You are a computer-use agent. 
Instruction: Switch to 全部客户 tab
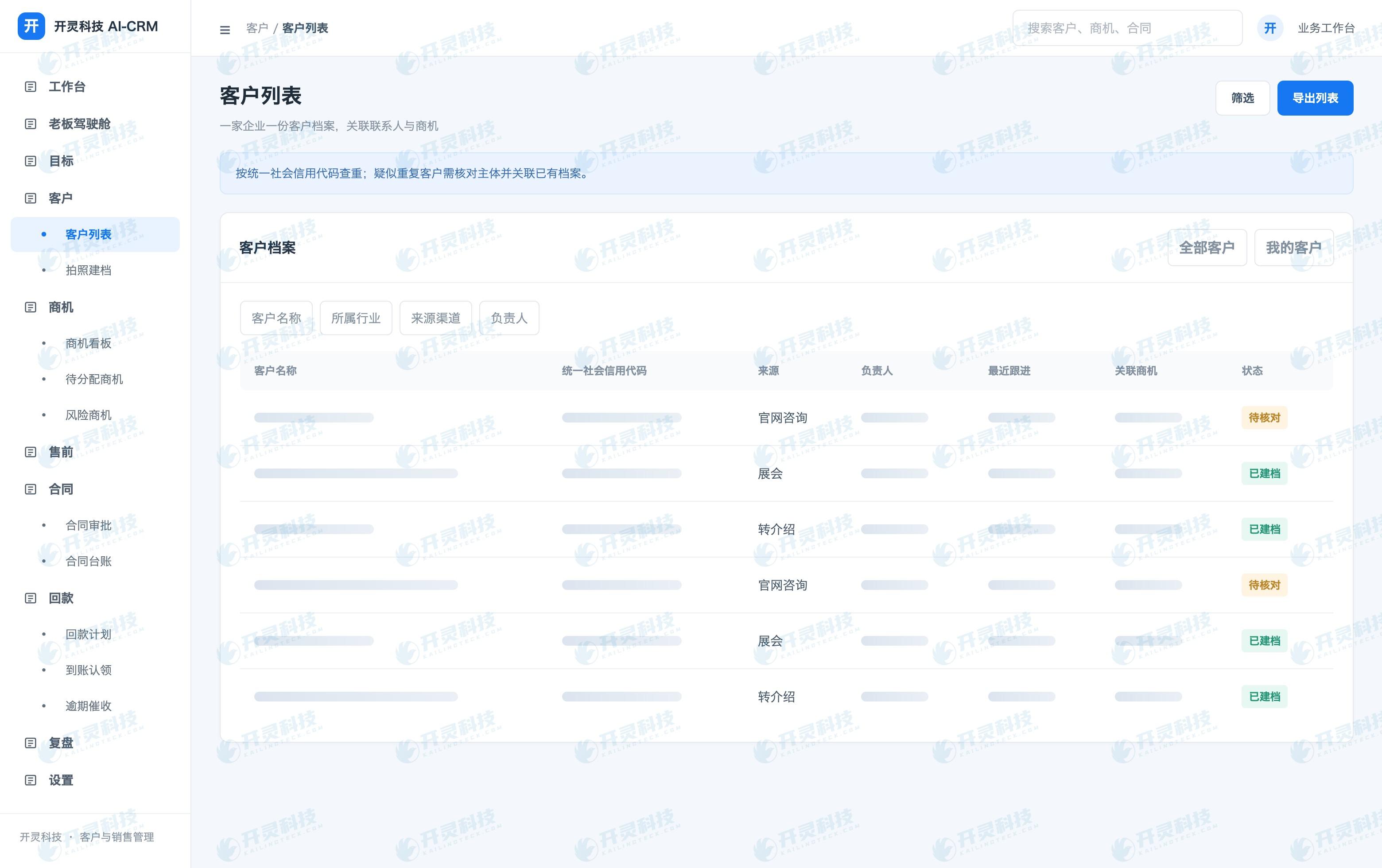(x=1207, y=247)
